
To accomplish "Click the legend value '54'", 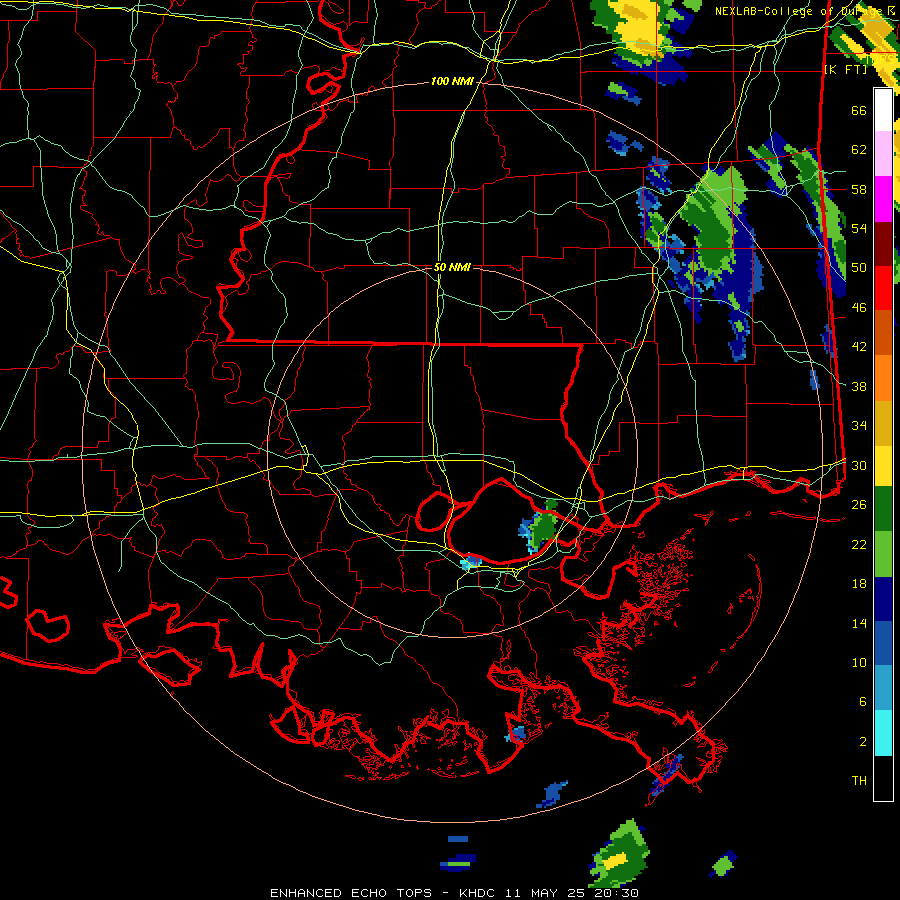I will click(x=859, y=228).
